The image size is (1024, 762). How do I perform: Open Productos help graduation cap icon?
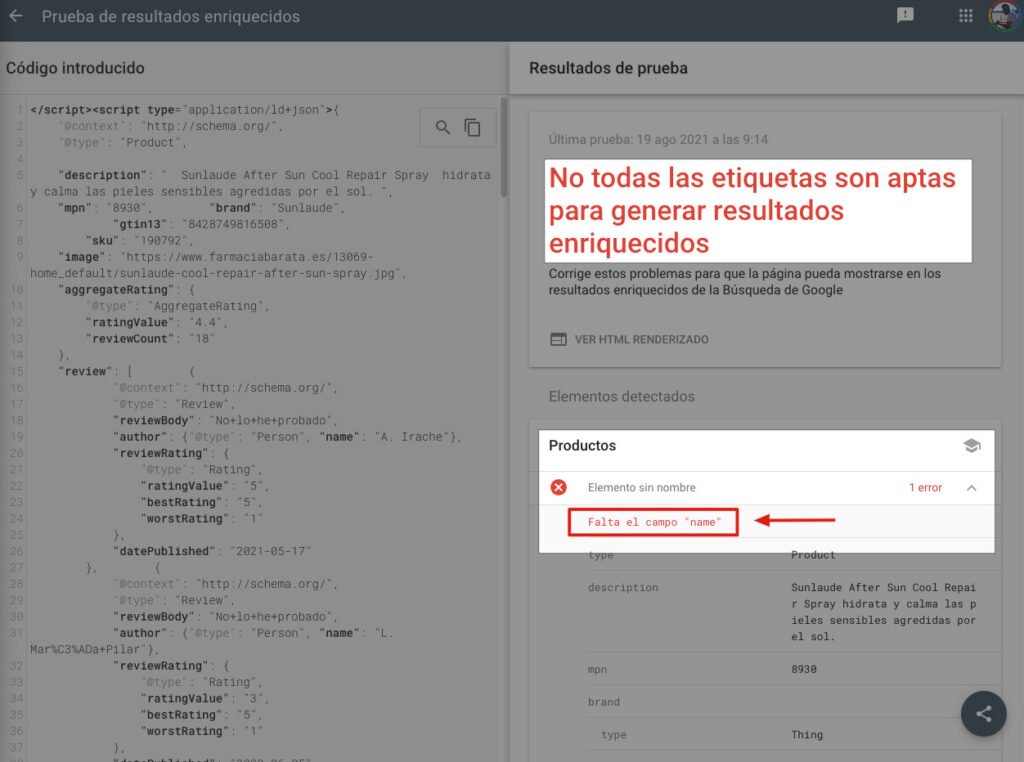click(x=971, y=446)
